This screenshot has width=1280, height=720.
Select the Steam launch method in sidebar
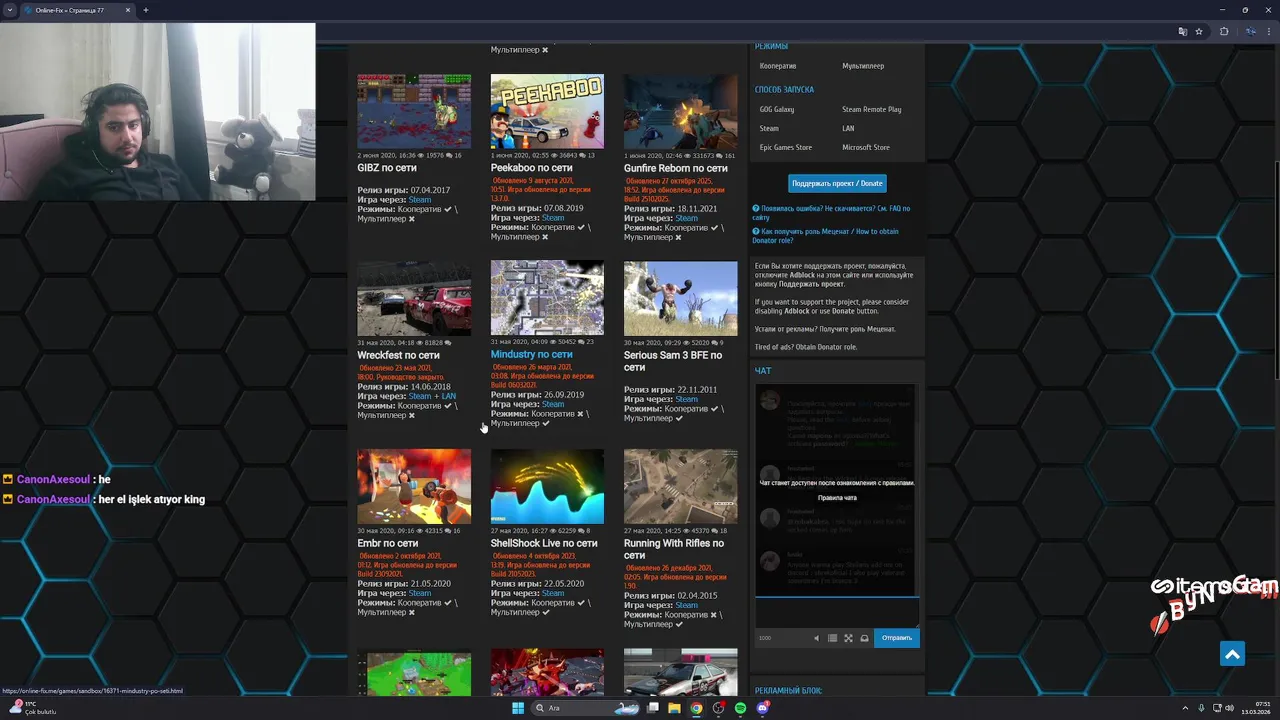[x=768, y=128]
